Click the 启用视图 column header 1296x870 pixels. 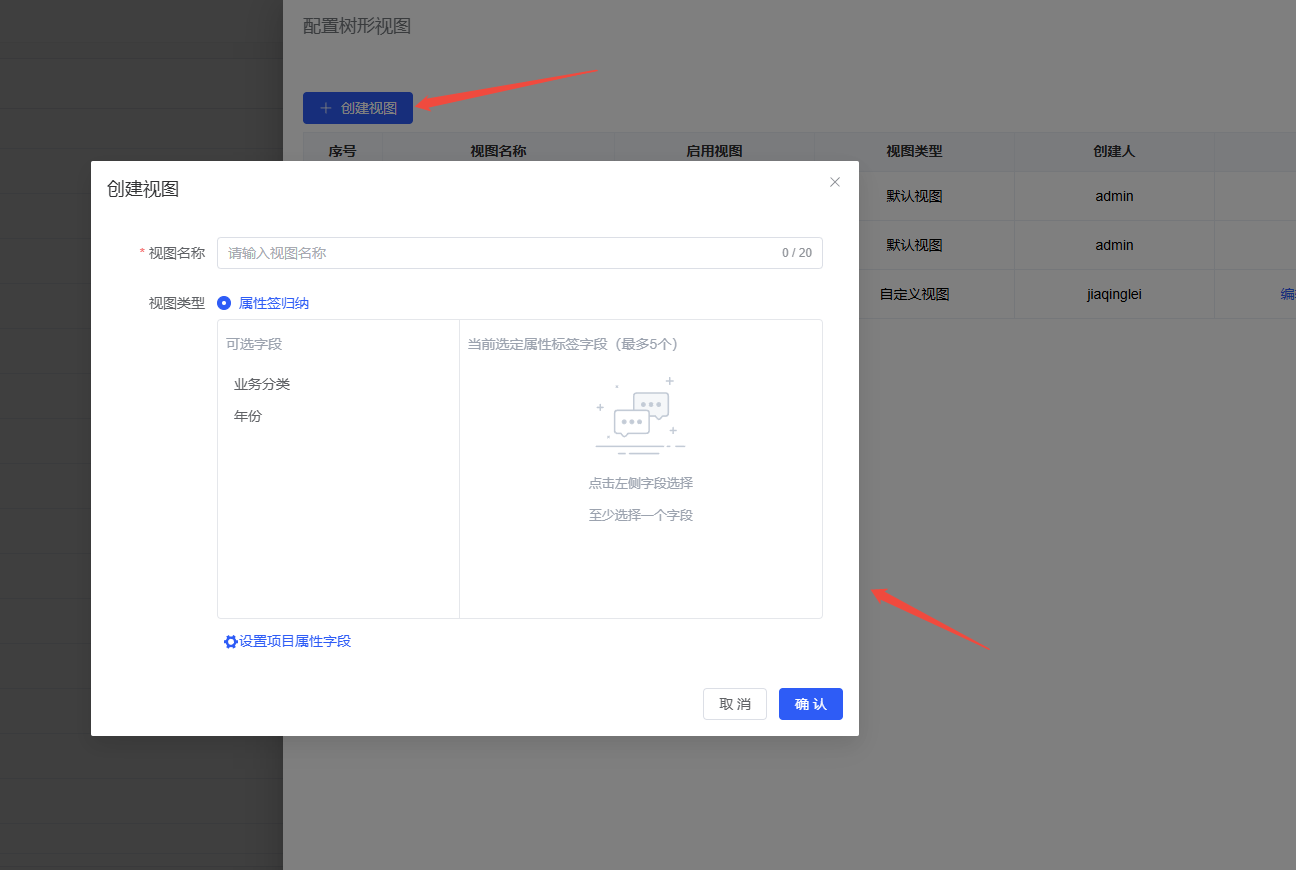point(714,151)
